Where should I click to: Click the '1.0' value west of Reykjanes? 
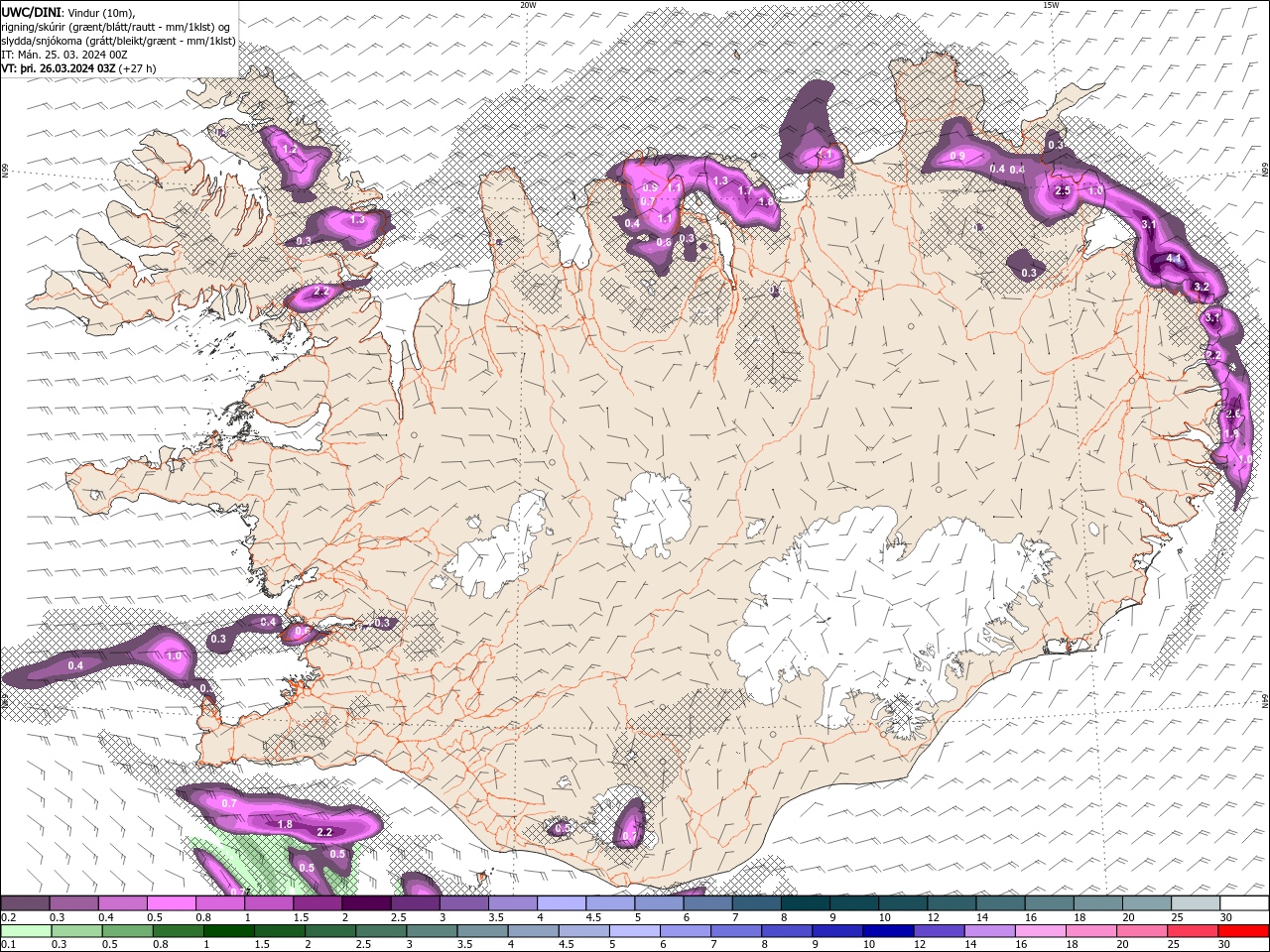[174, 656]
